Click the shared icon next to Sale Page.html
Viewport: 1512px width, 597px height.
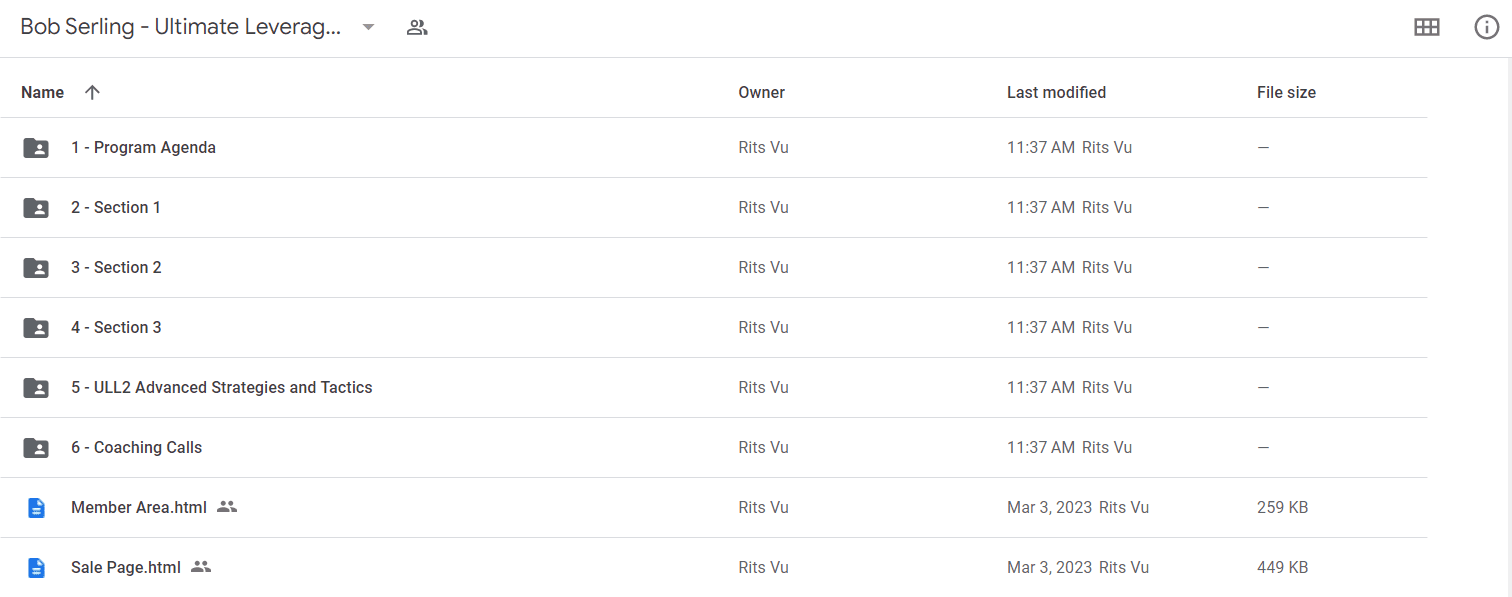[x=201, y=567]
